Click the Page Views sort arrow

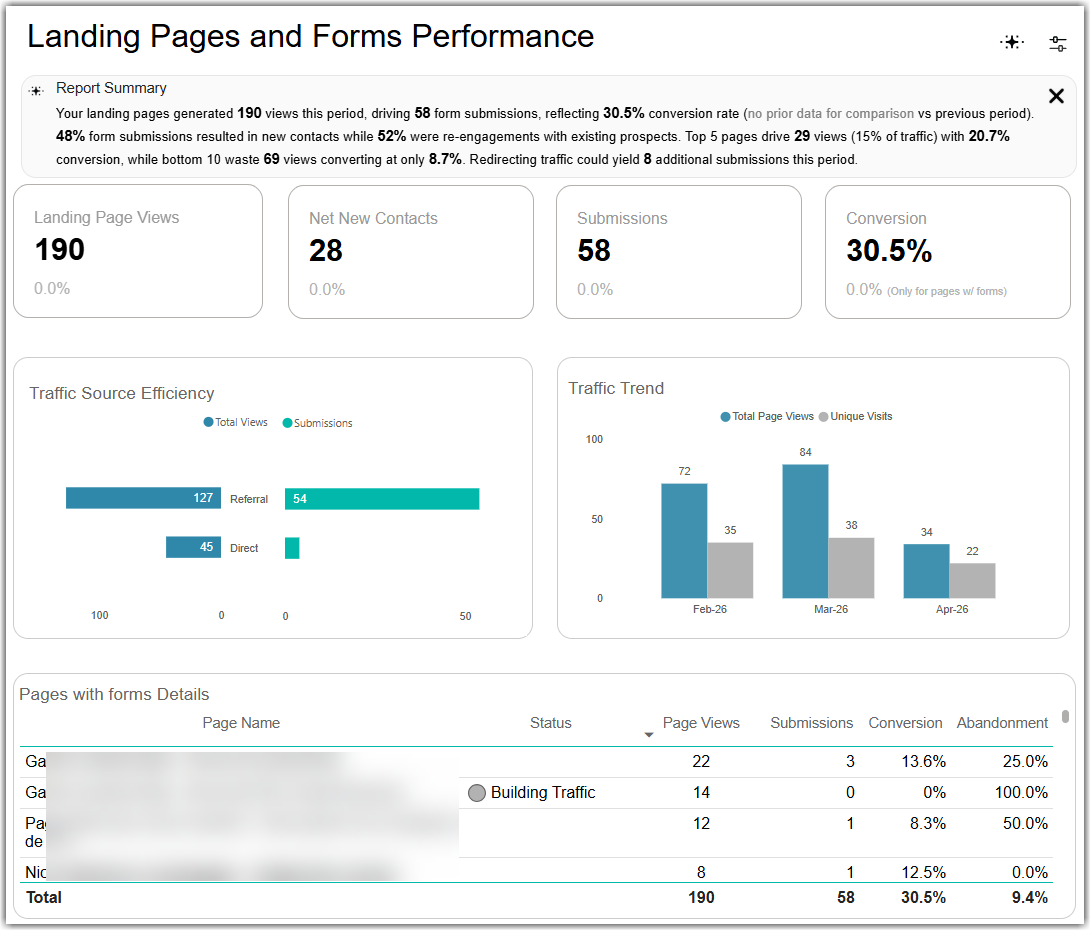[648, 735]
